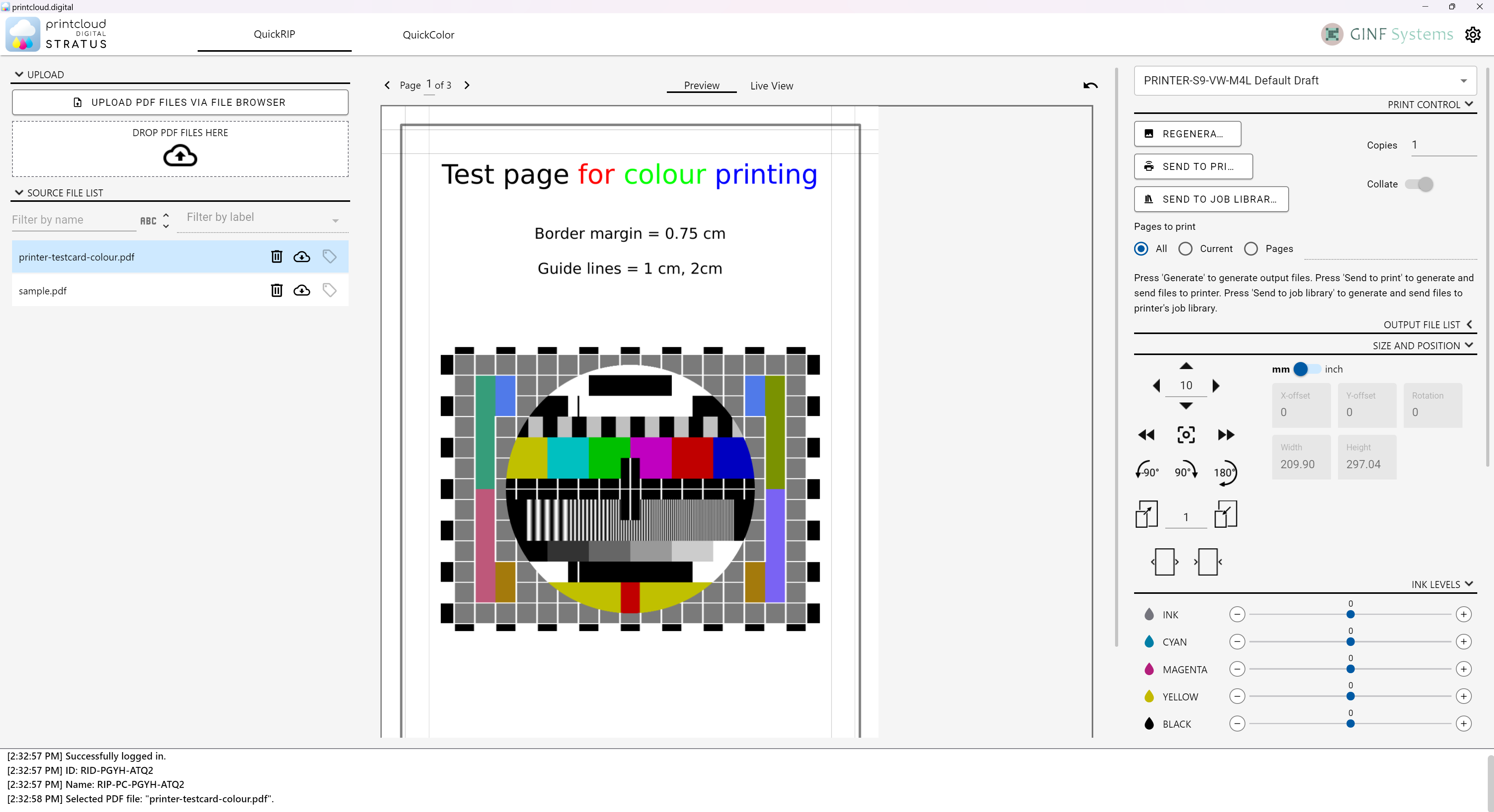This screenshot has width=1494, height=812.
Task: Switch to the QuickColor tab
Action: (x=428, y=35)
